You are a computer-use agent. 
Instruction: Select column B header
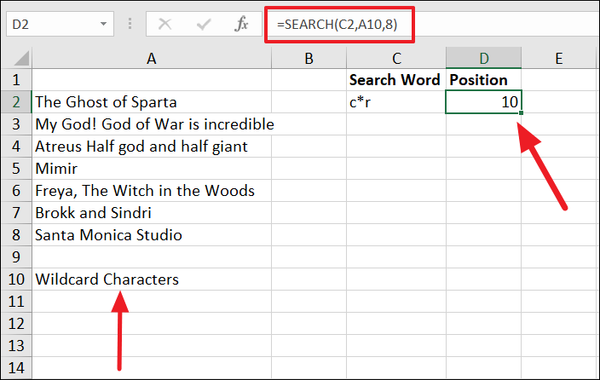tap(309, 58)
